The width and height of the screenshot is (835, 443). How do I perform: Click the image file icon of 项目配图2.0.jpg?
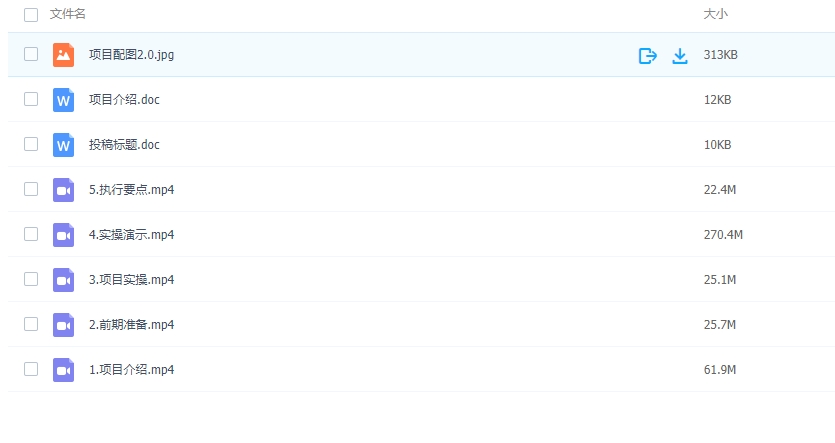(64, 55)
